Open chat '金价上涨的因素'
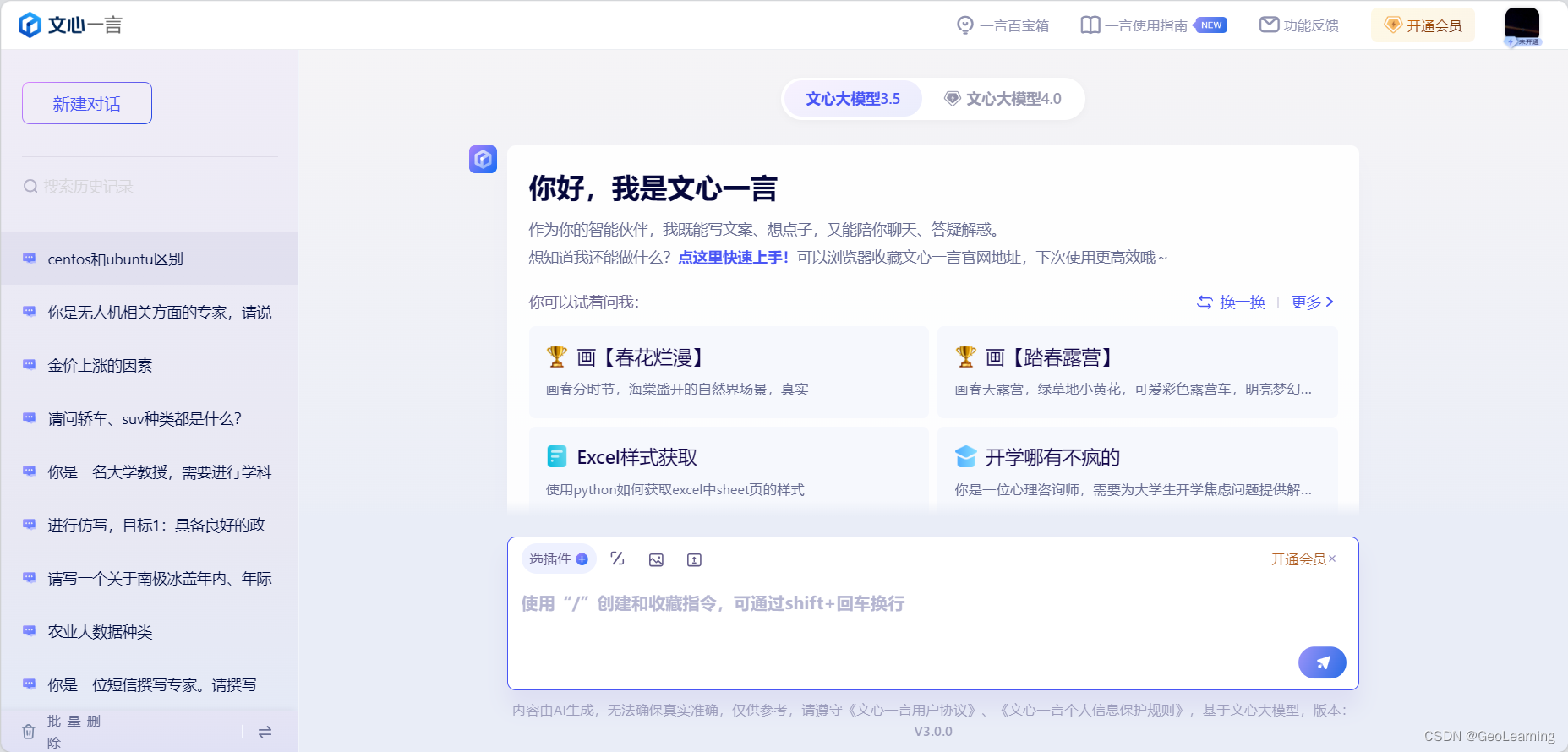1568x752 pixels. point(150,365)
